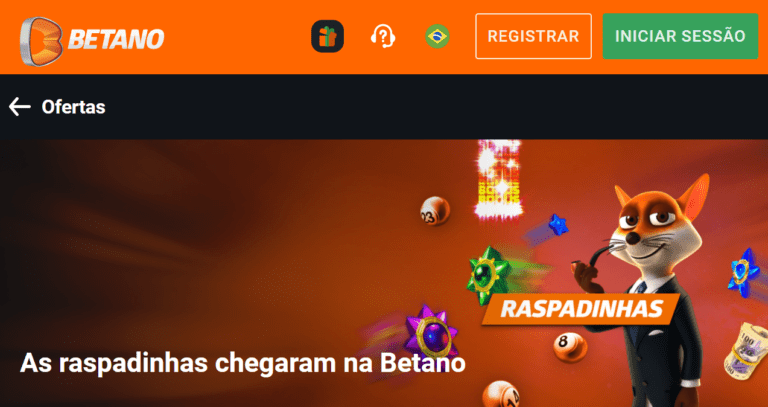
Task: Click the green star gem
Action: click(489, 275)
